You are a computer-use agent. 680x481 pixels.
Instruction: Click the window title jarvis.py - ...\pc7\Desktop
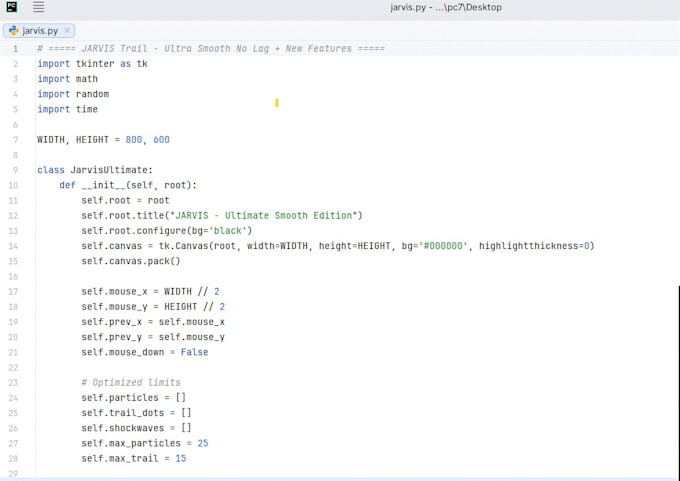446,7
